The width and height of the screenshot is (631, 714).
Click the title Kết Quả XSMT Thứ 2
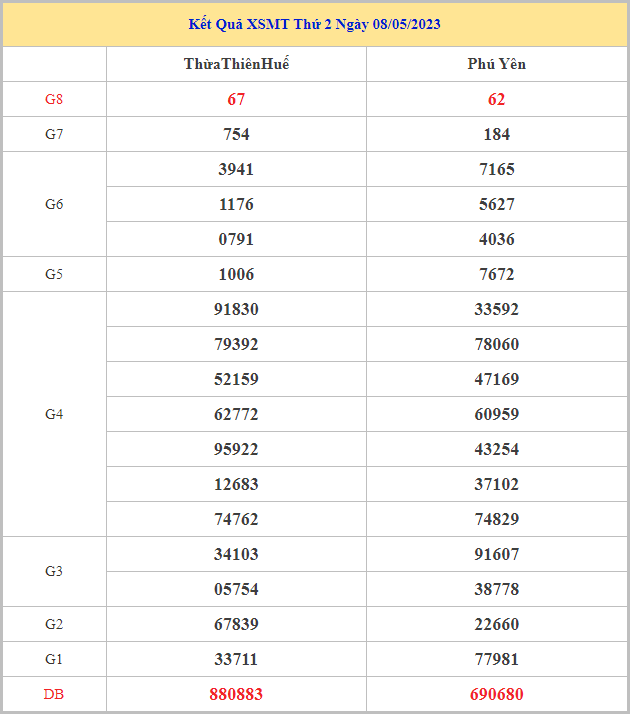pos(315,24)
